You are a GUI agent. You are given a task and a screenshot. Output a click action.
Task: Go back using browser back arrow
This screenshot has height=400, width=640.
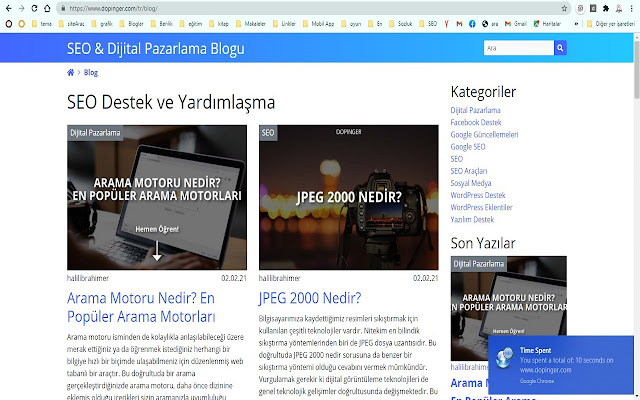click(9, 7)
